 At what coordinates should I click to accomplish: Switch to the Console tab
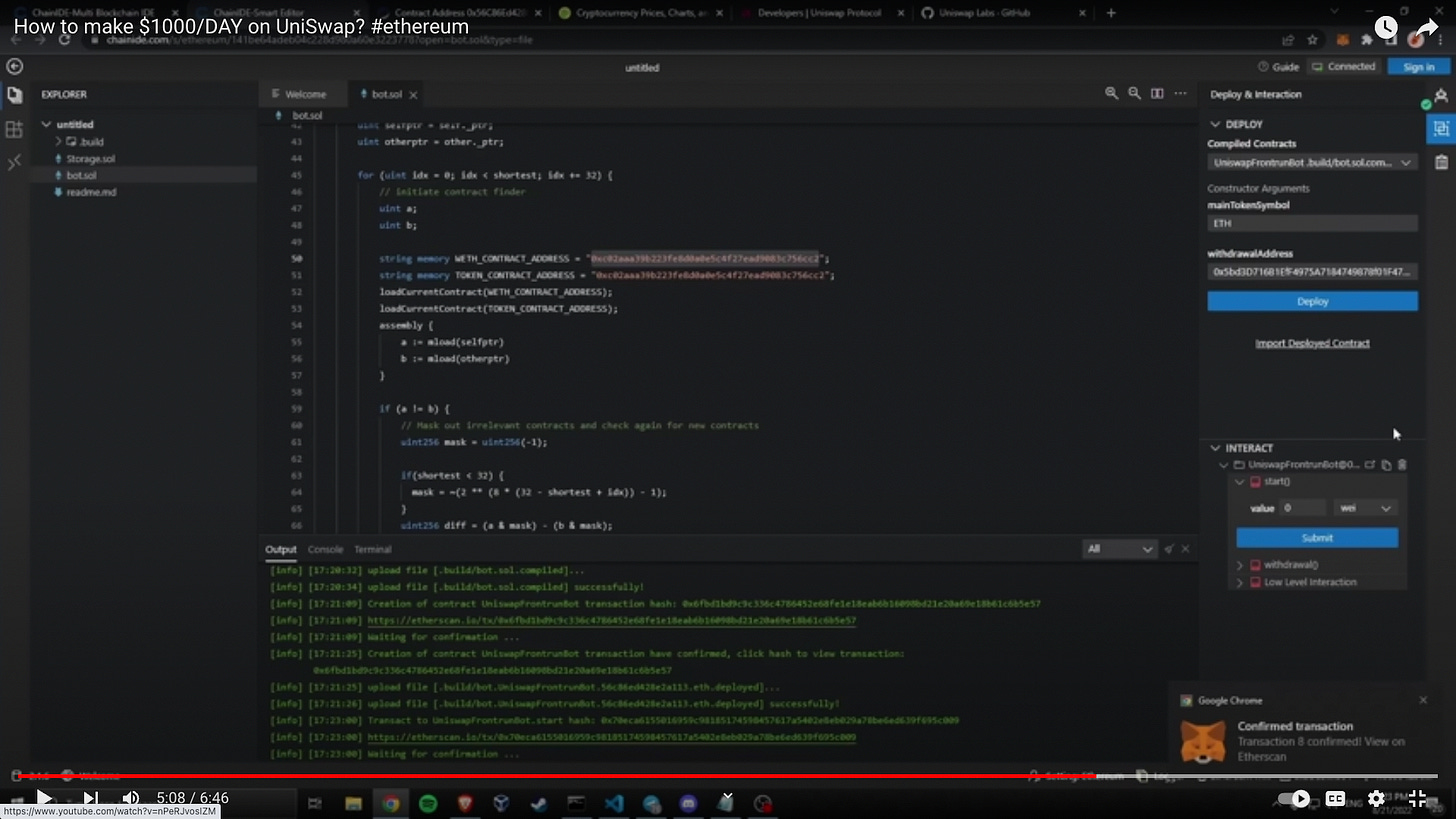325,549
